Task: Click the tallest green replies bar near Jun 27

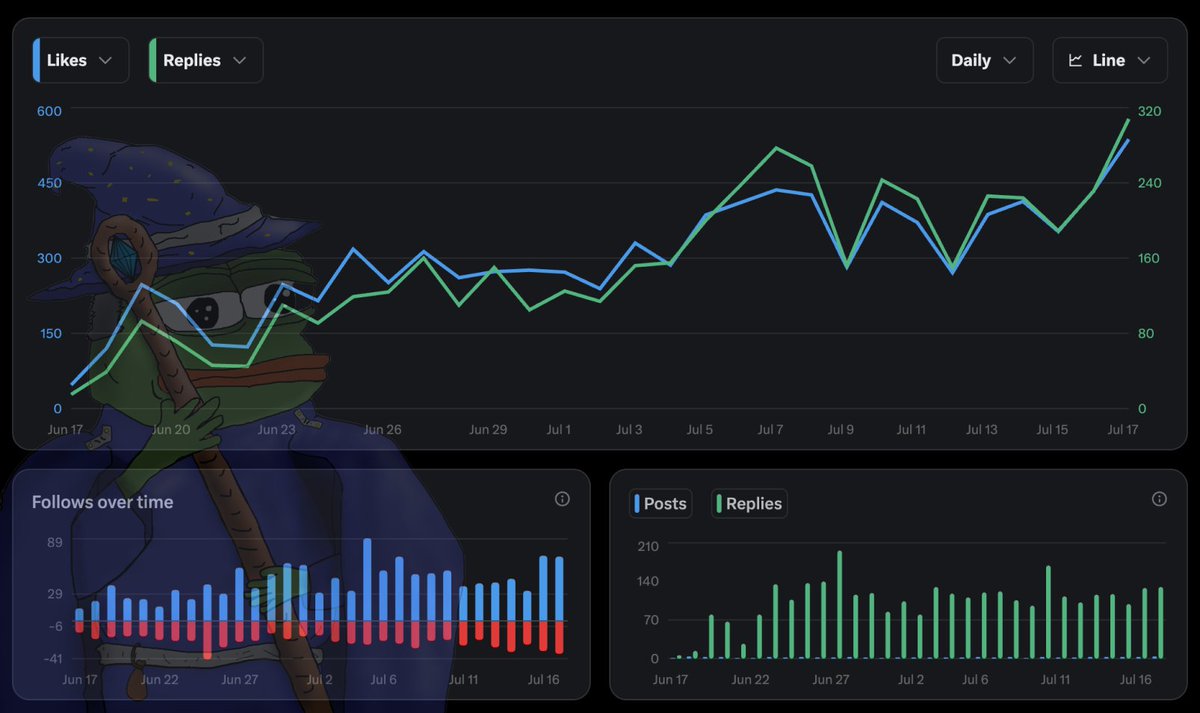Action: point(839,604)
